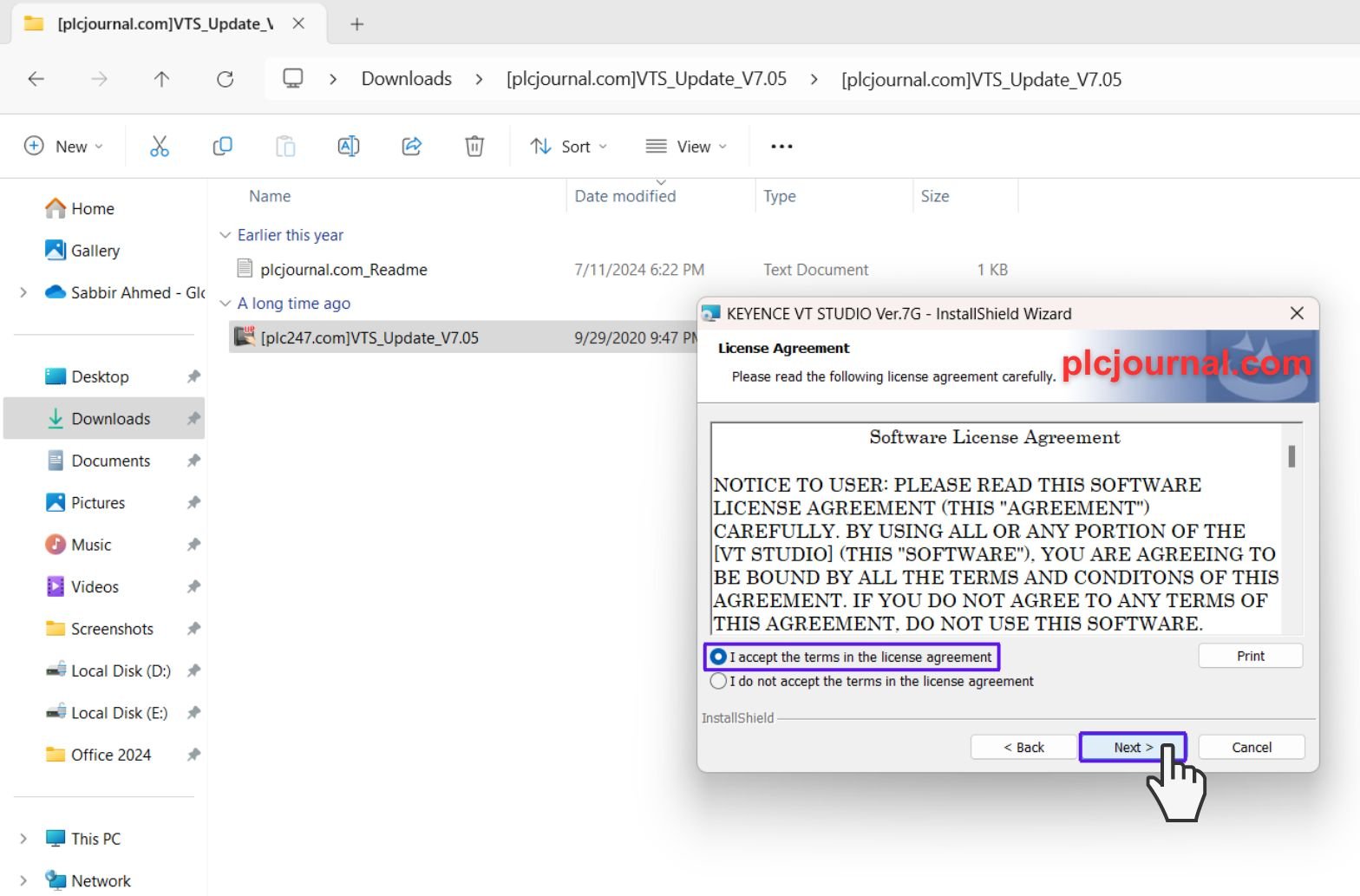Click Next in the InstallShield wizard
The width and height of the screenshot is (1360, 896).
(x=1132, y=748)
